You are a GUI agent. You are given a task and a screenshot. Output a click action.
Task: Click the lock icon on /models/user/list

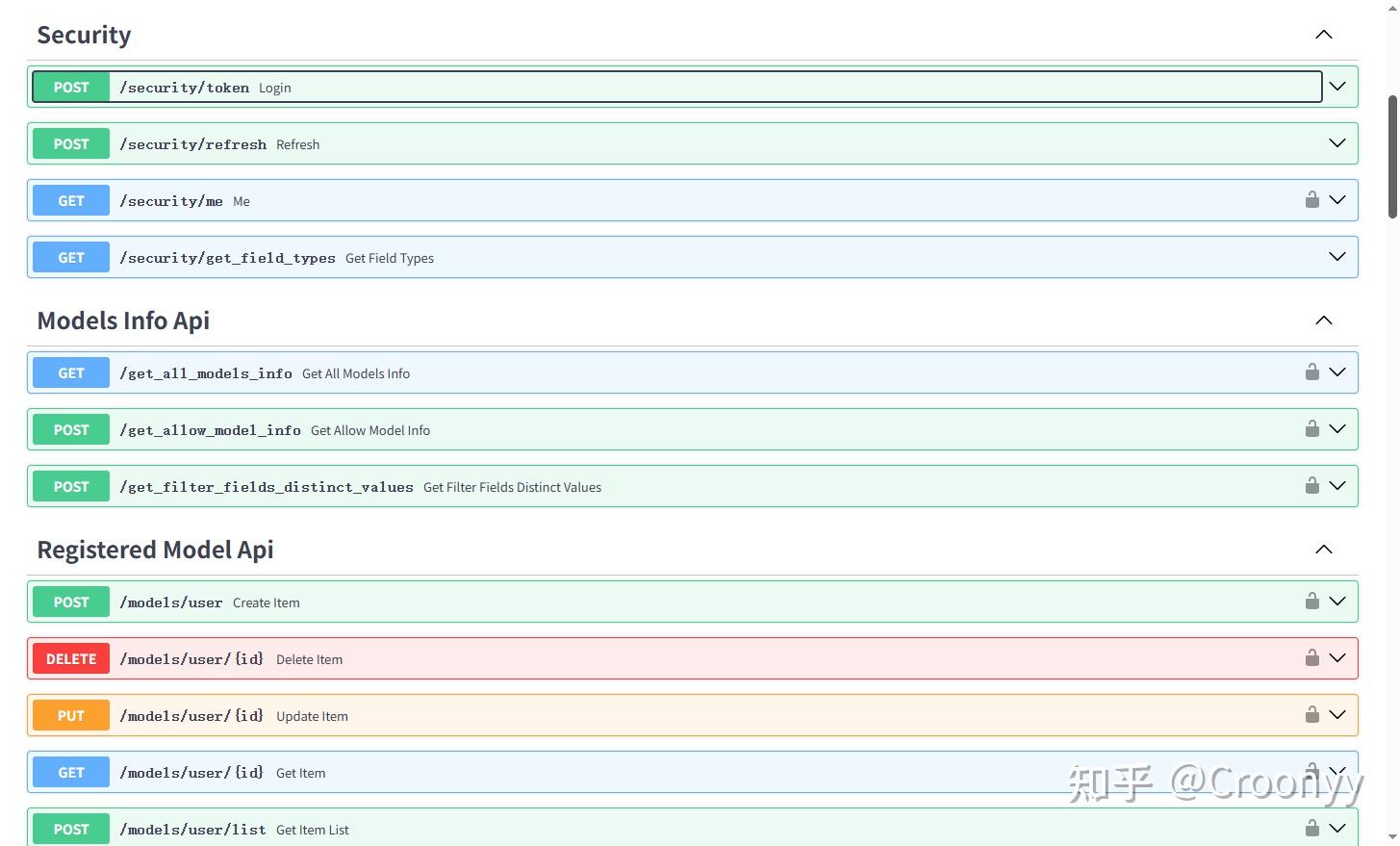(x=1312, y=828)
